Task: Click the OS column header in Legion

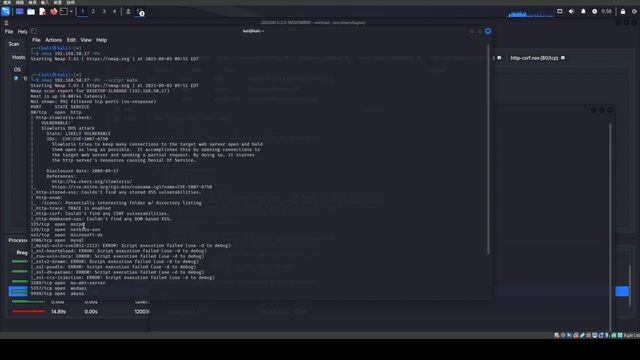Action: [x=17, y=69]
